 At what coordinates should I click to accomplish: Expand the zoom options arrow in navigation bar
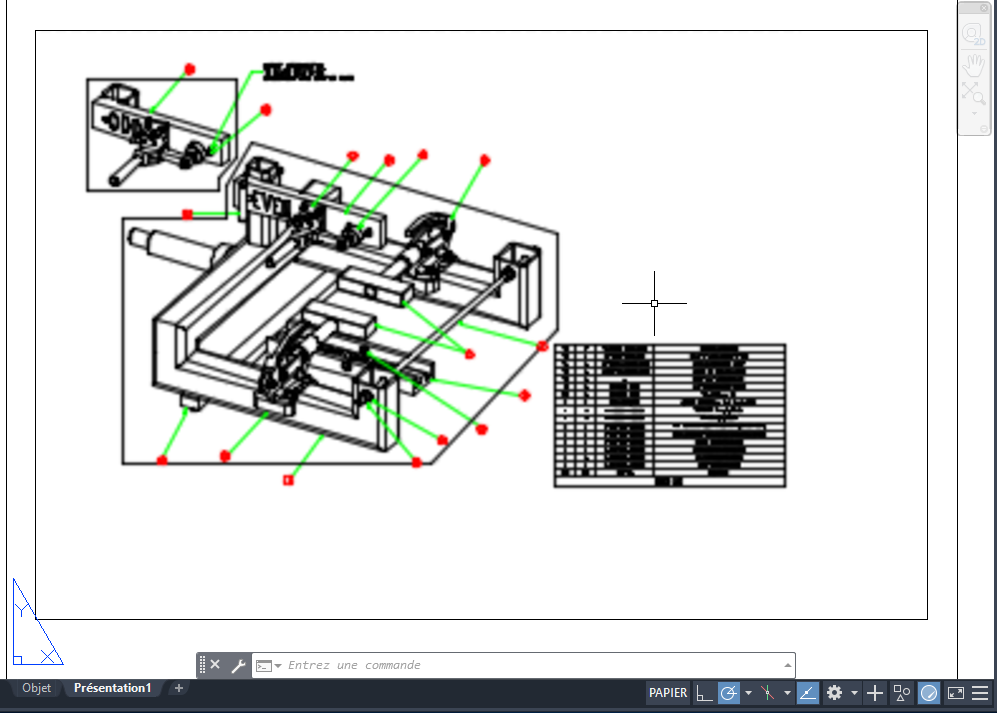[974, 113]
